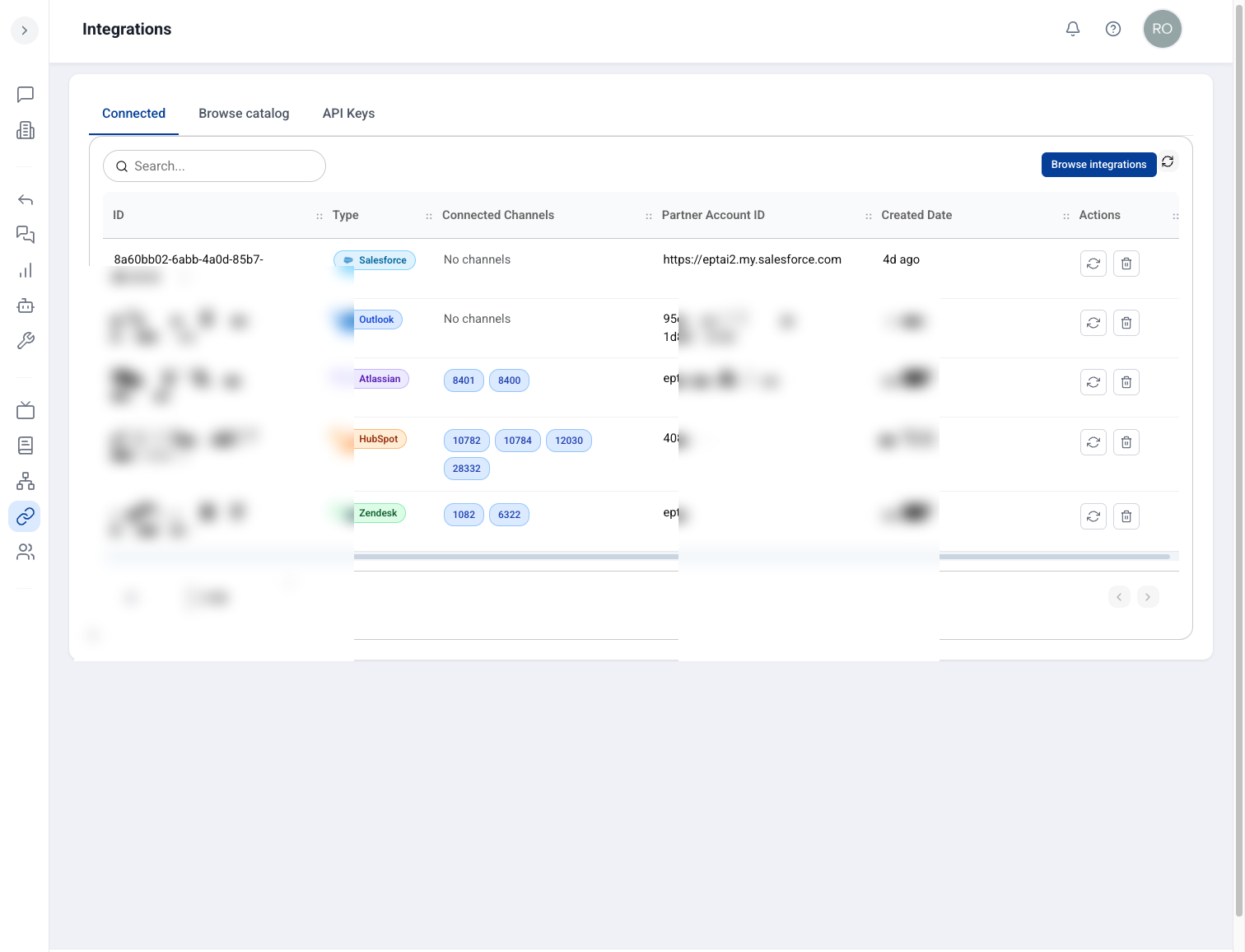1245x952 pixels.
Task: Delete the HubSpot integration row
Action: tap(1126, 442)
